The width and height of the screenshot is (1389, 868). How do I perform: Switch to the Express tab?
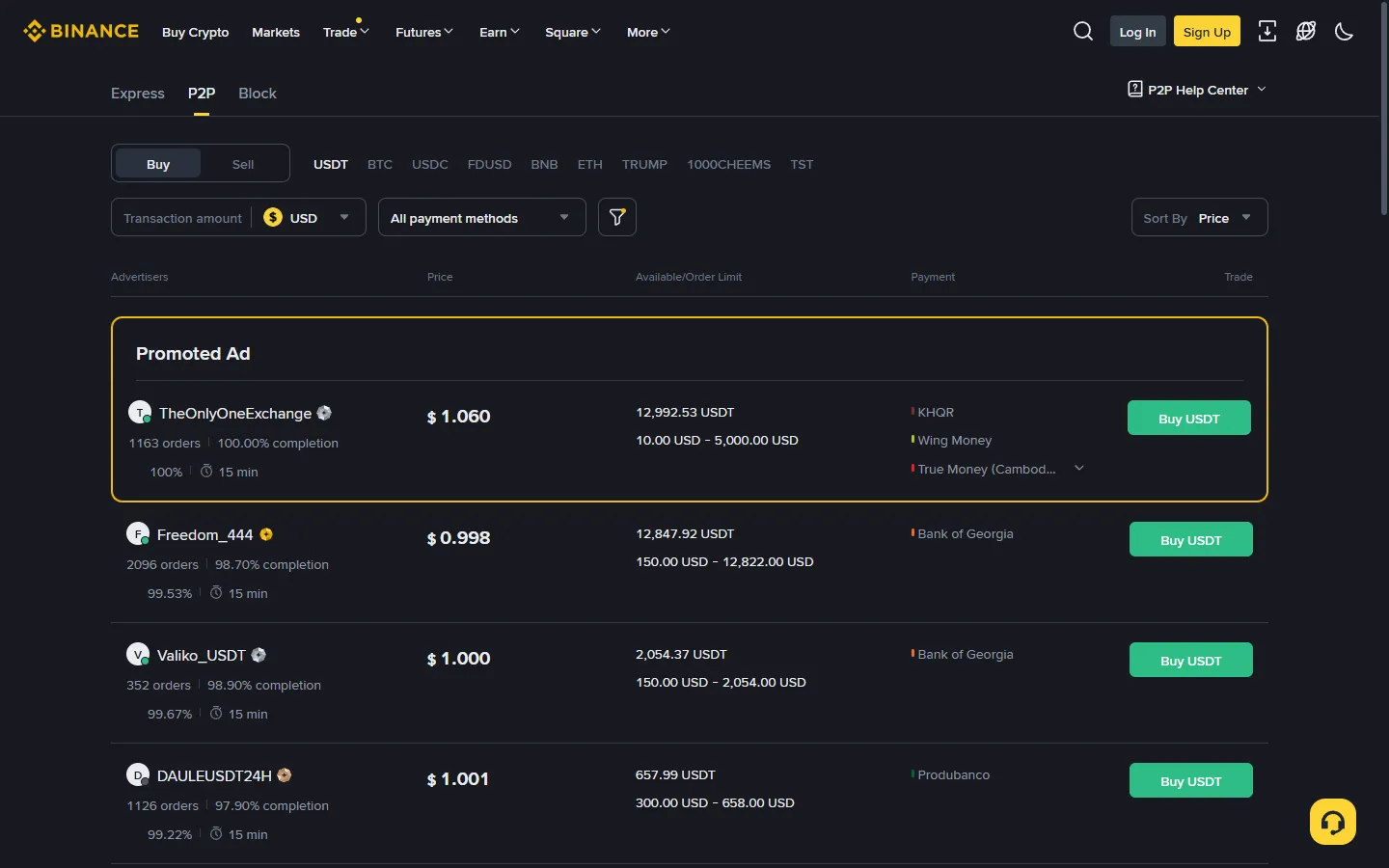click(138, 93)
